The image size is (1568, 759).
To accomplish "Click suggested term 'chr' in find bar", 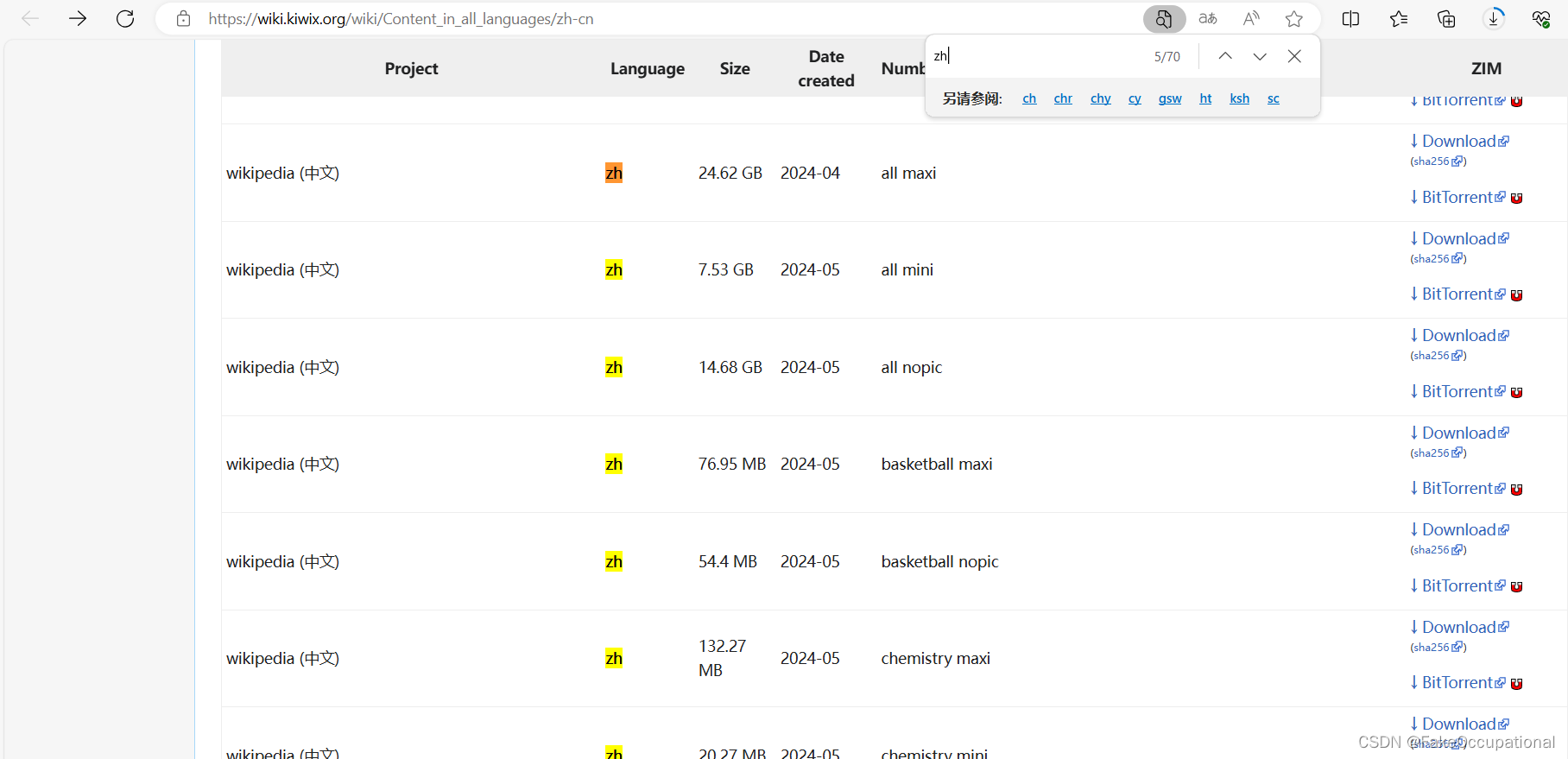I will tap(1063, 98).
